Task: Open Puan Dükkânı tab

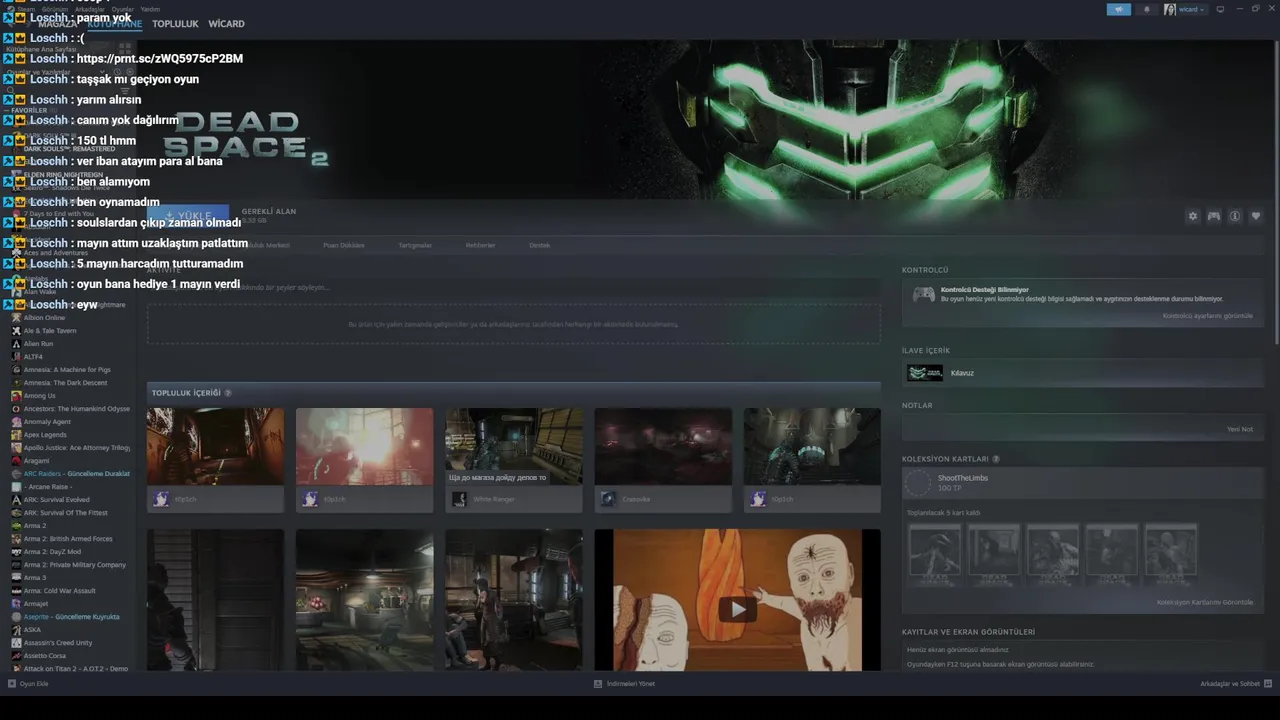Action: [344, 245]
